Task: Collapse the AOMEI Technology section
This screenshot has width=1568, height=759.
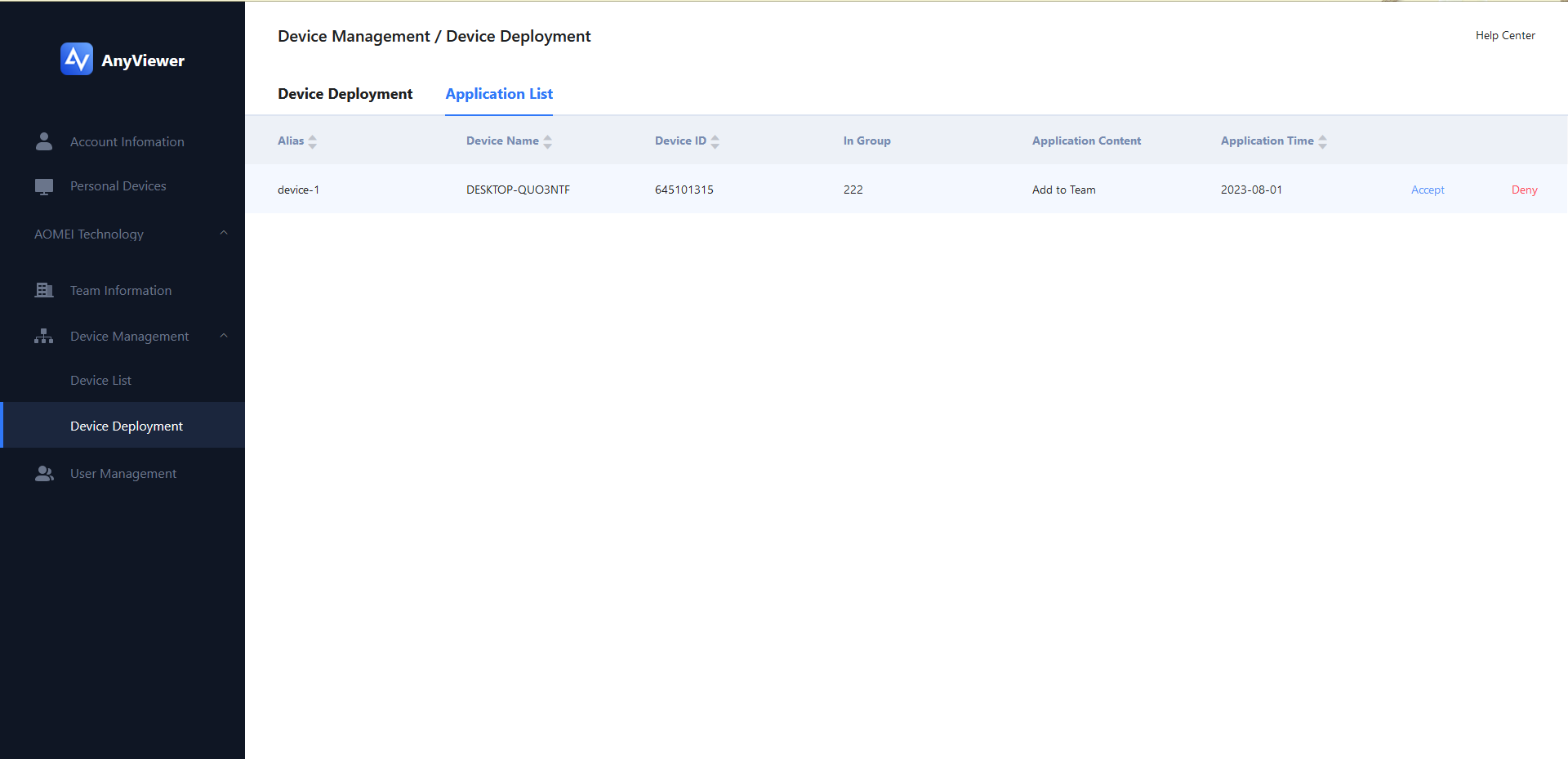Action: click(223, 234)
